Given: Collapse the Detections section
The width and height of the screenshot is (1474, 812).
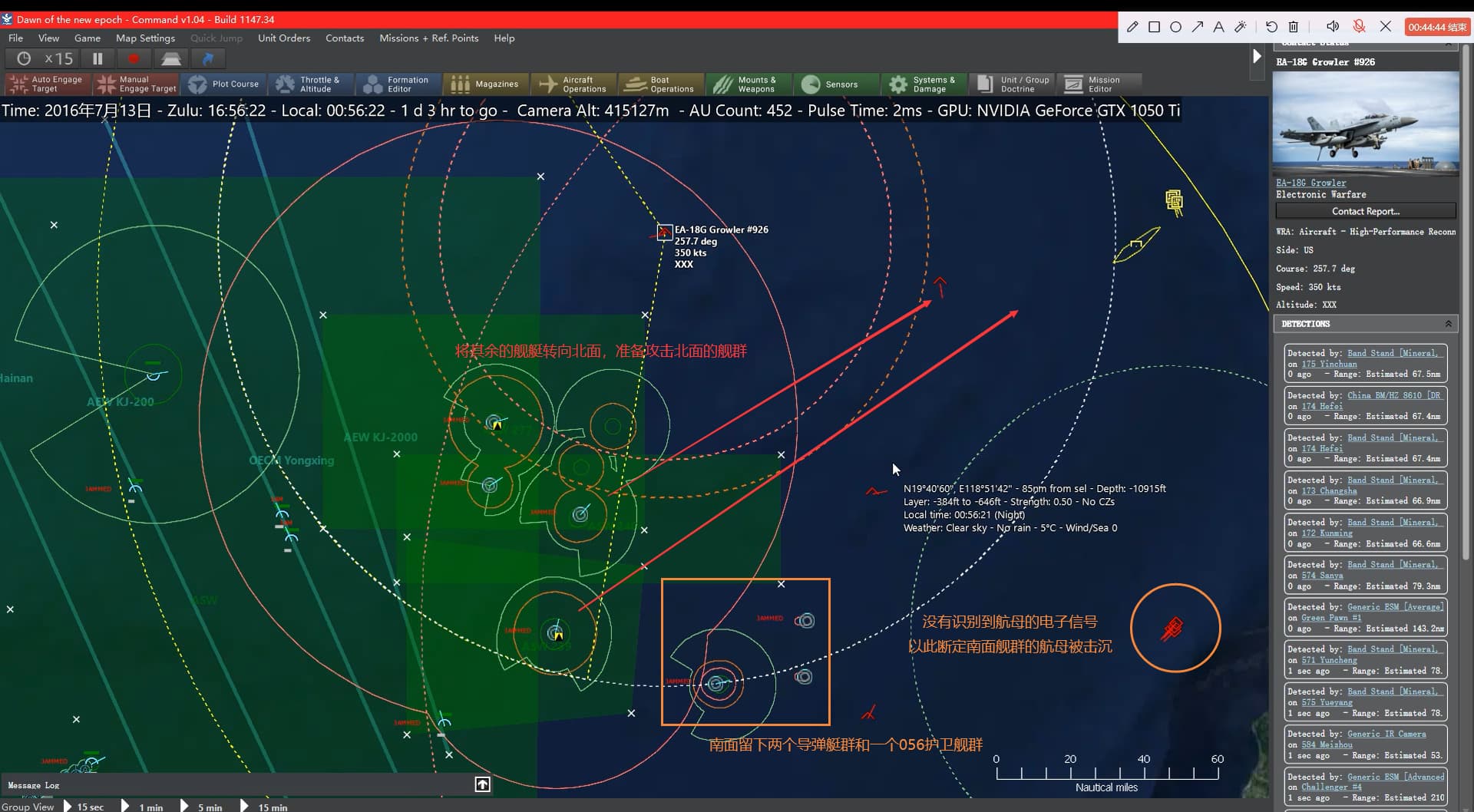Looking at the screenshot, I should 1449,324.
